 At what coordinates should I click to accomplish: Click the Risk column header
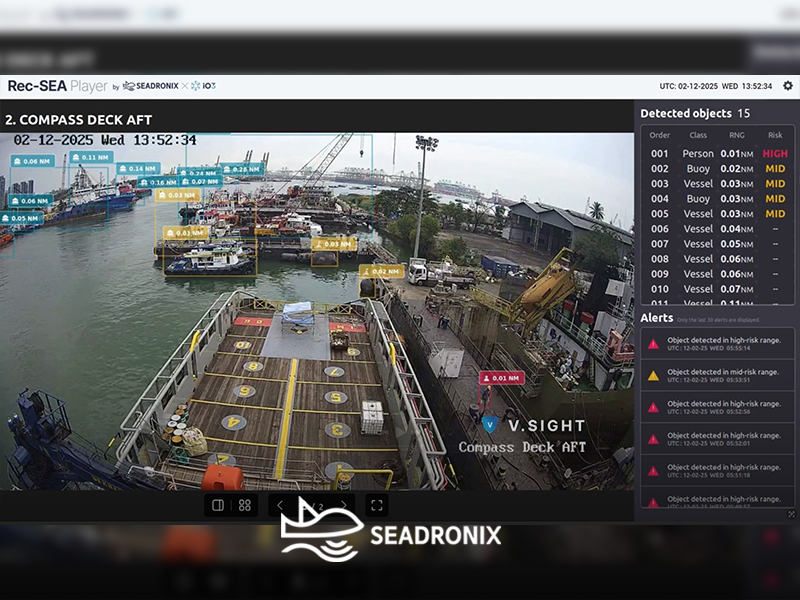click(775, 135)
